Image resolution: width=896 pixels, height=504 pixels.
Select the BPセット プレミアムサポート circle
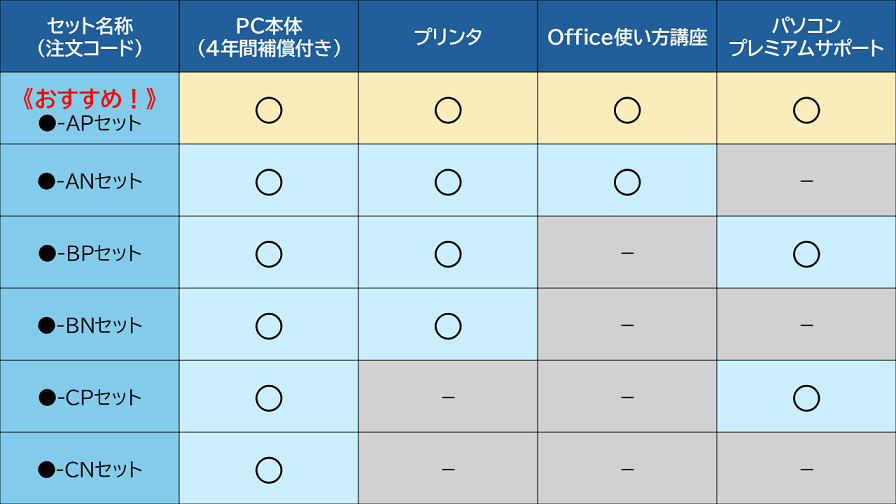806,254
